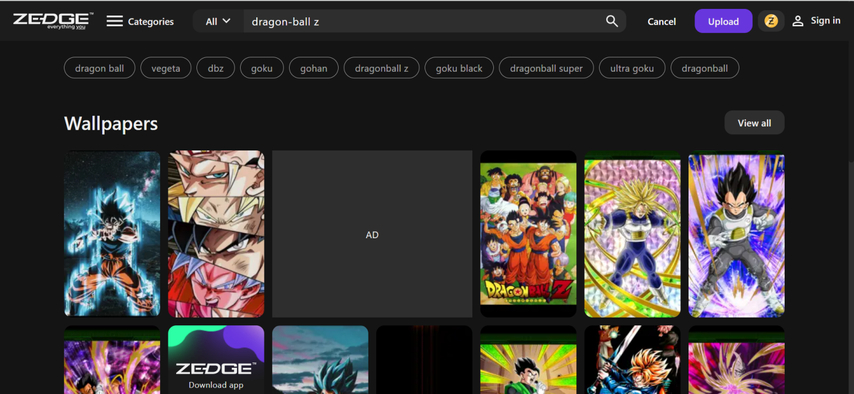This screenshot has width=854, height=394.
Task: Select the goku tag
Action: (x=262, y=68)
